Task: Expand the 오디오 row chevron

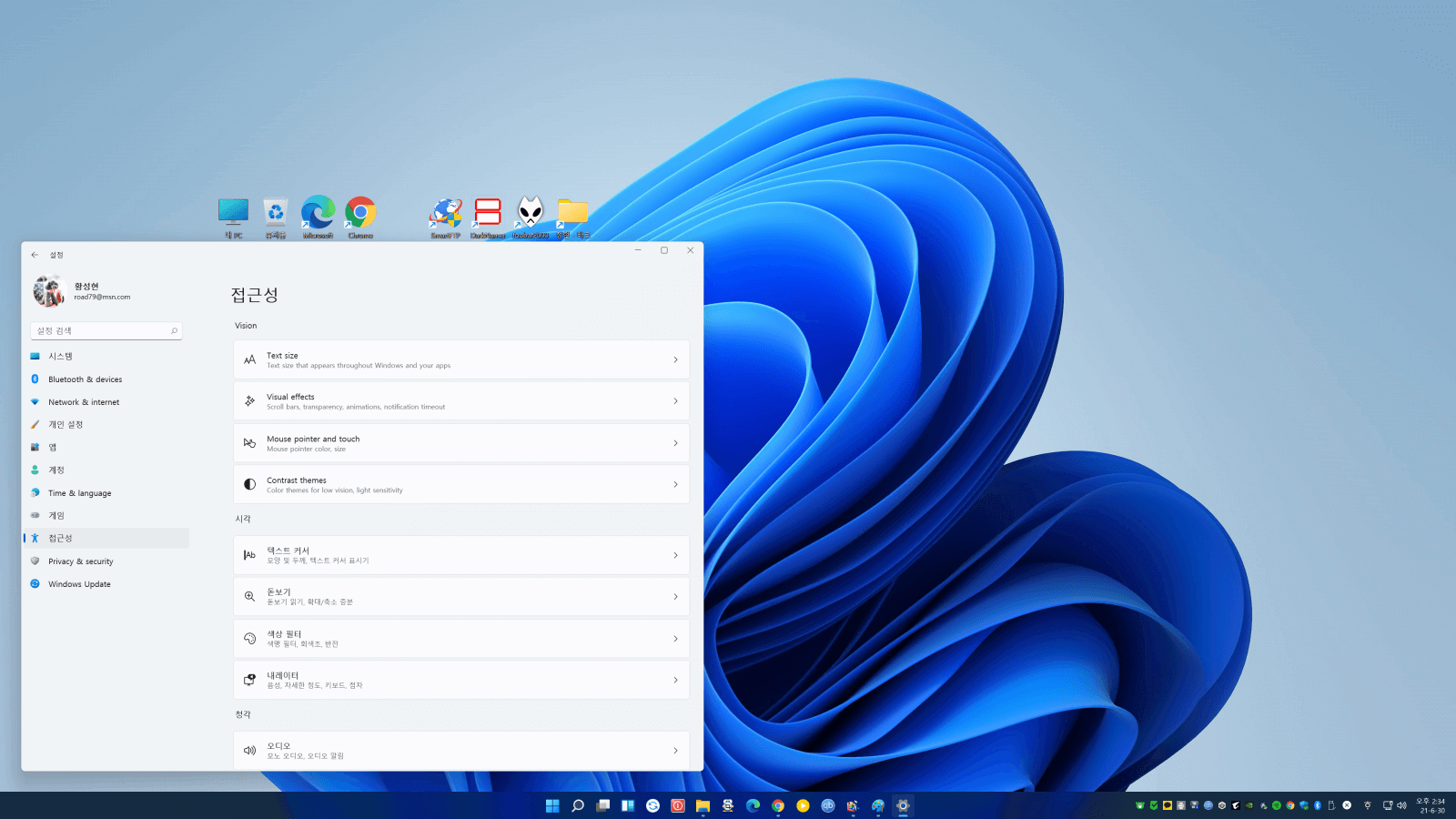Action: coord(675,751)
